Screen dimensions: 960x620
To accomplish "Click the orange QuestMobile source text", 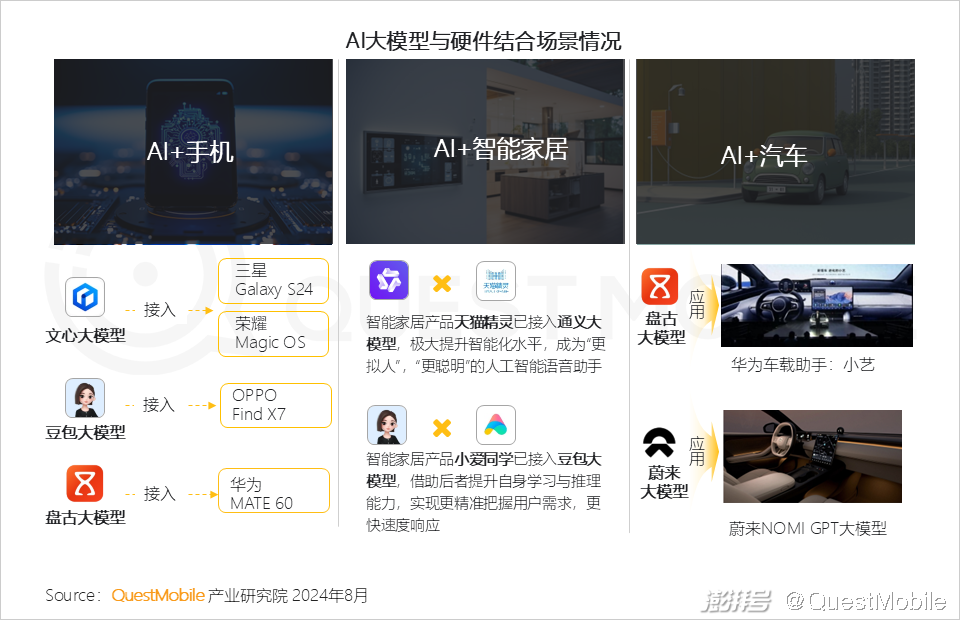I will tap(158, 595).
